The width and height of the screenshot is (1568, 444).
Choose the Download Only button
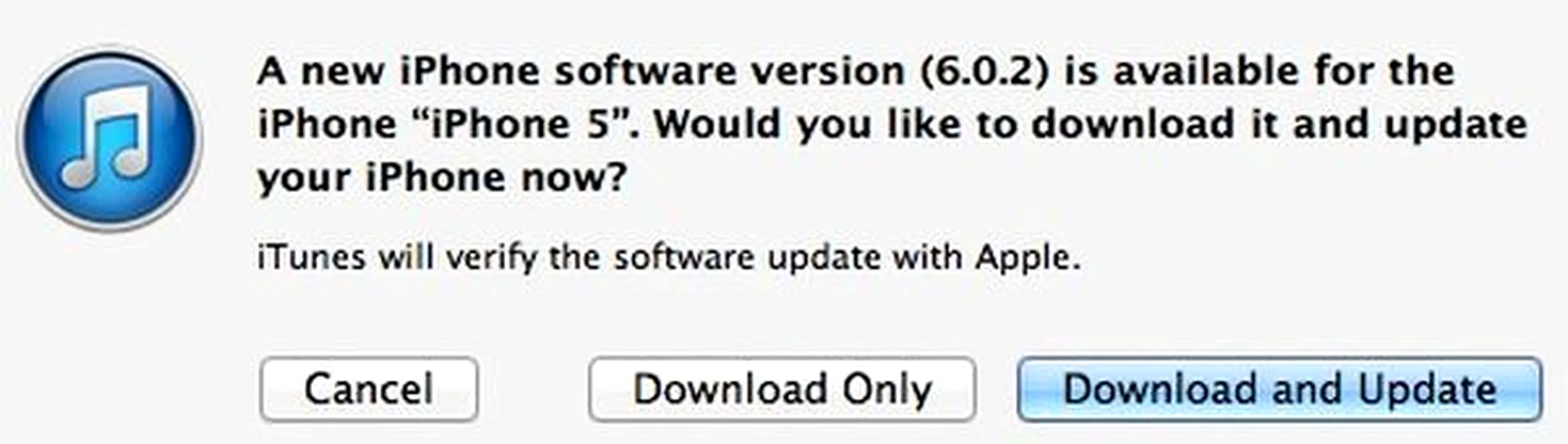pyautogui.click(x=781, y=389)
